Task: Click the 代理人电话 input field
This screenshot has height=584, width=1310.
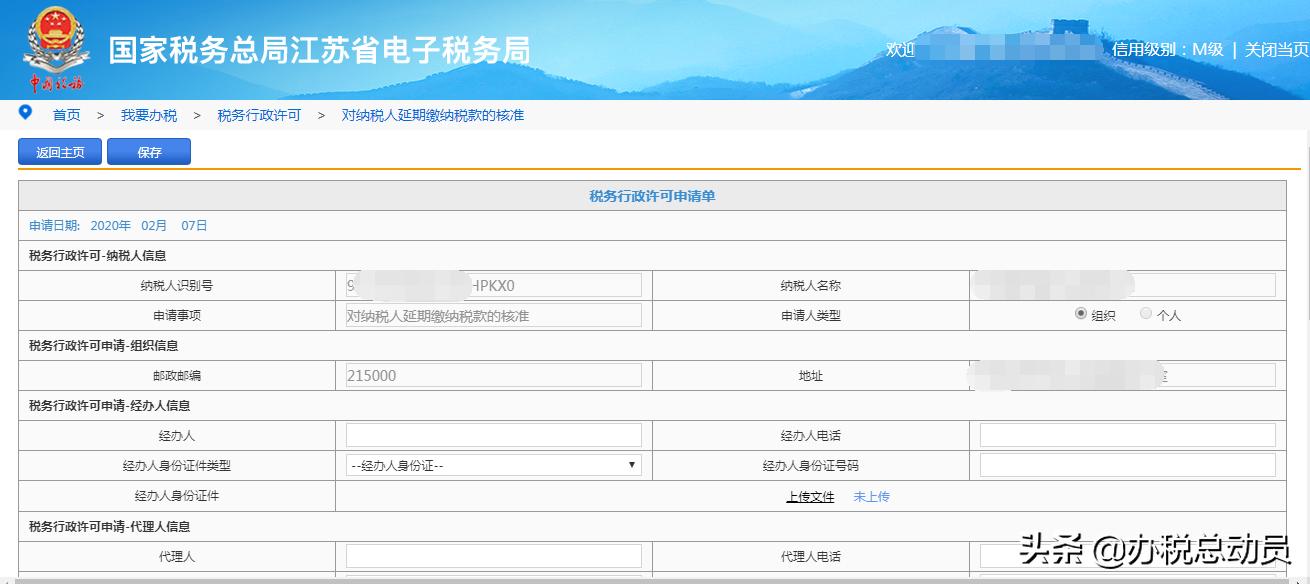Action: click(x=1127, y=556)
